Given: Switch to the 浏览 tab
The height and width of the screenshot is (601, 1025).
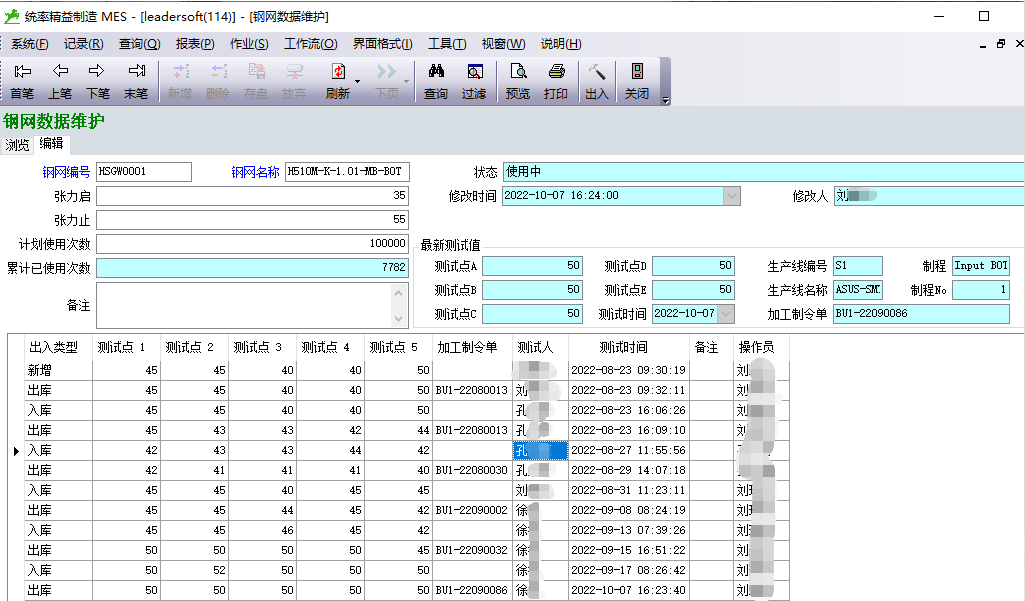Looking at the screenshot, I should pos(18,145).
